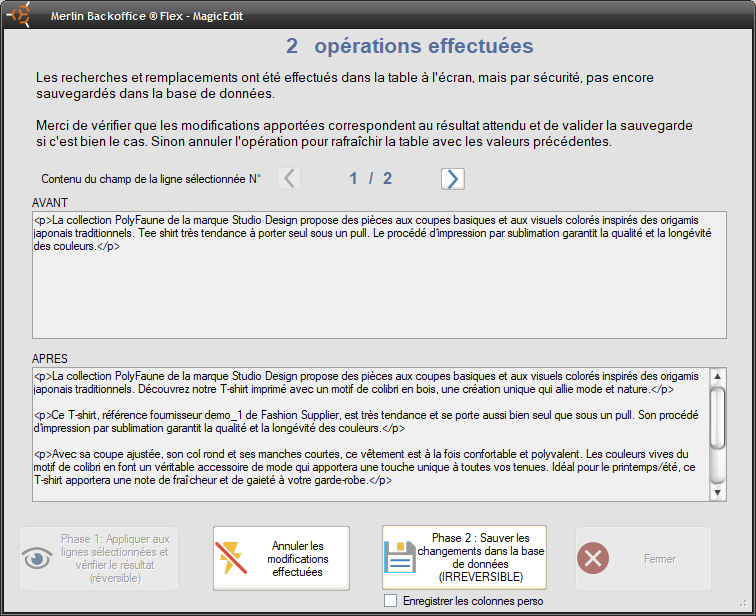
Task: Click 'Phase 1: Appliquer aux lignes sélectionnées' button
Action: (113, 559)
